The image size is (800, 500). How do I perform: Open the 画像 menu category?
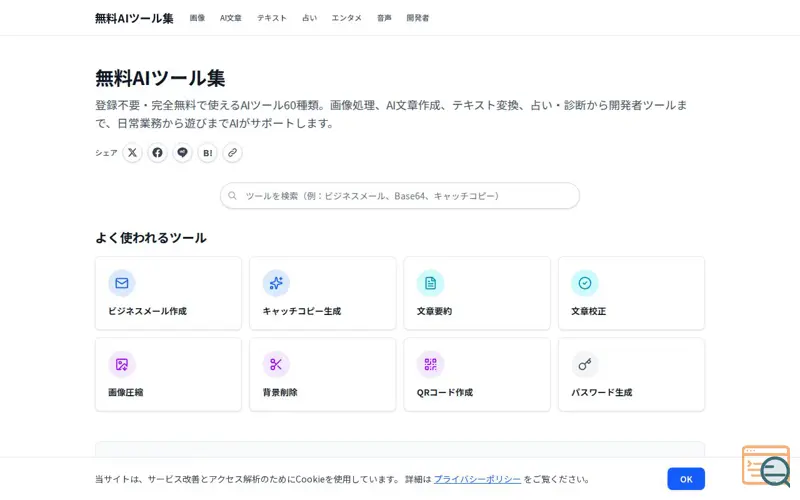(197, 18)
